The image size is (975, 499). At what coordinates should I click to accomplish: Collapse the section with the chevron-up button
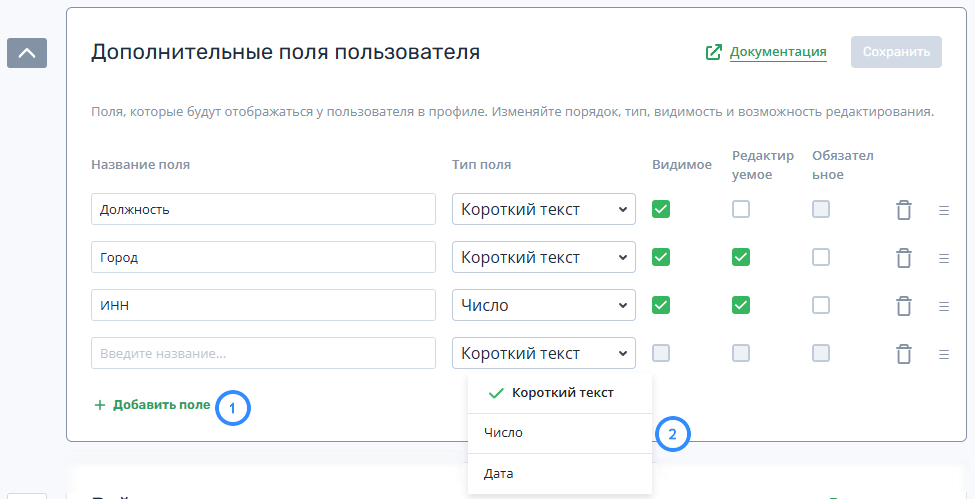27,53
